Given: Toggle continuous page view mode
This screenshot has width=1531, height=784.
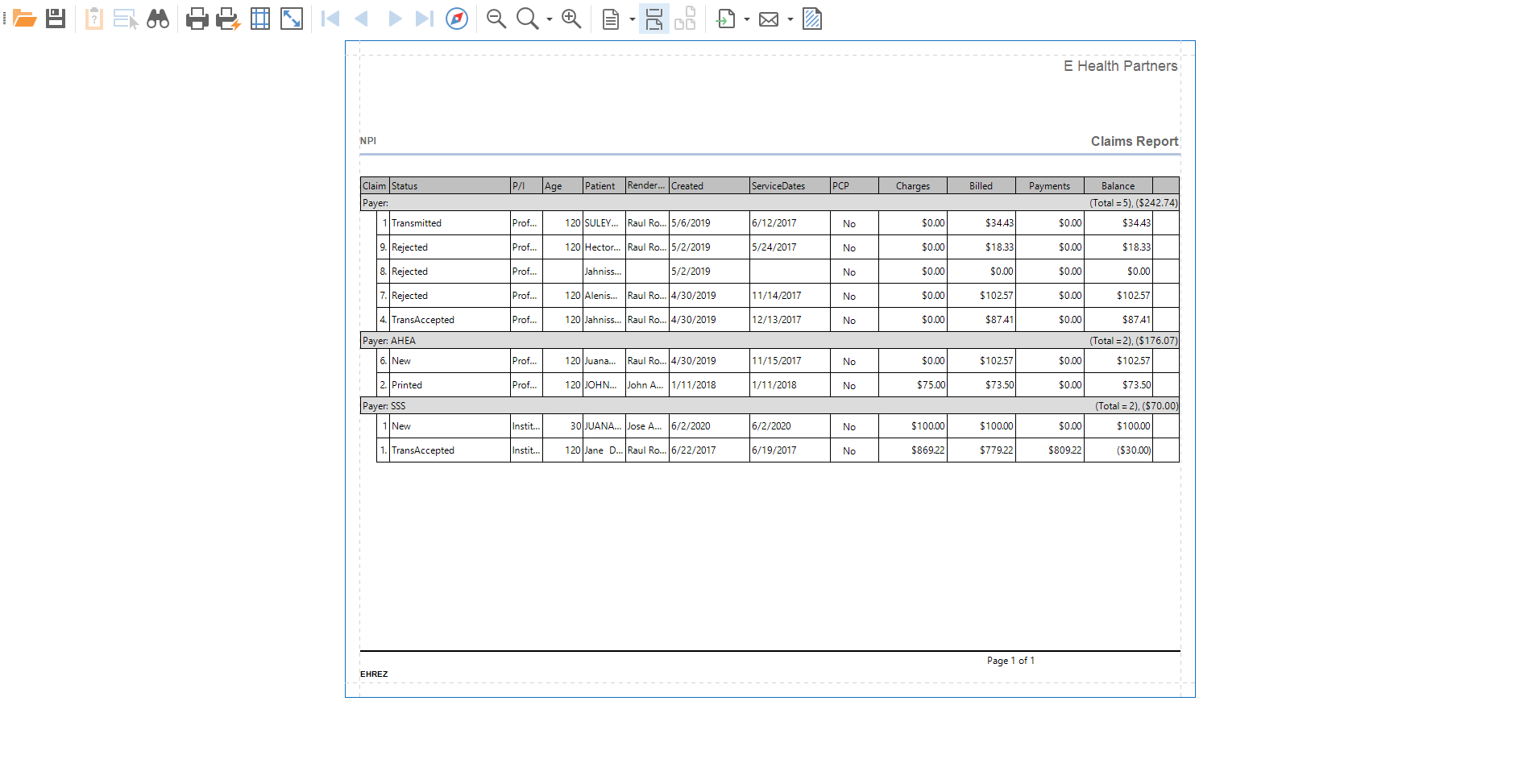Looking at the screenshot, I should tap(653, 19).
